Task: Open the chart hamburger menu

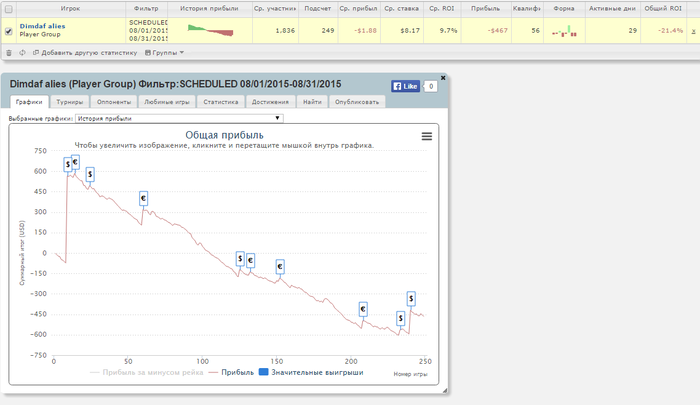Action: click(427, 136)
